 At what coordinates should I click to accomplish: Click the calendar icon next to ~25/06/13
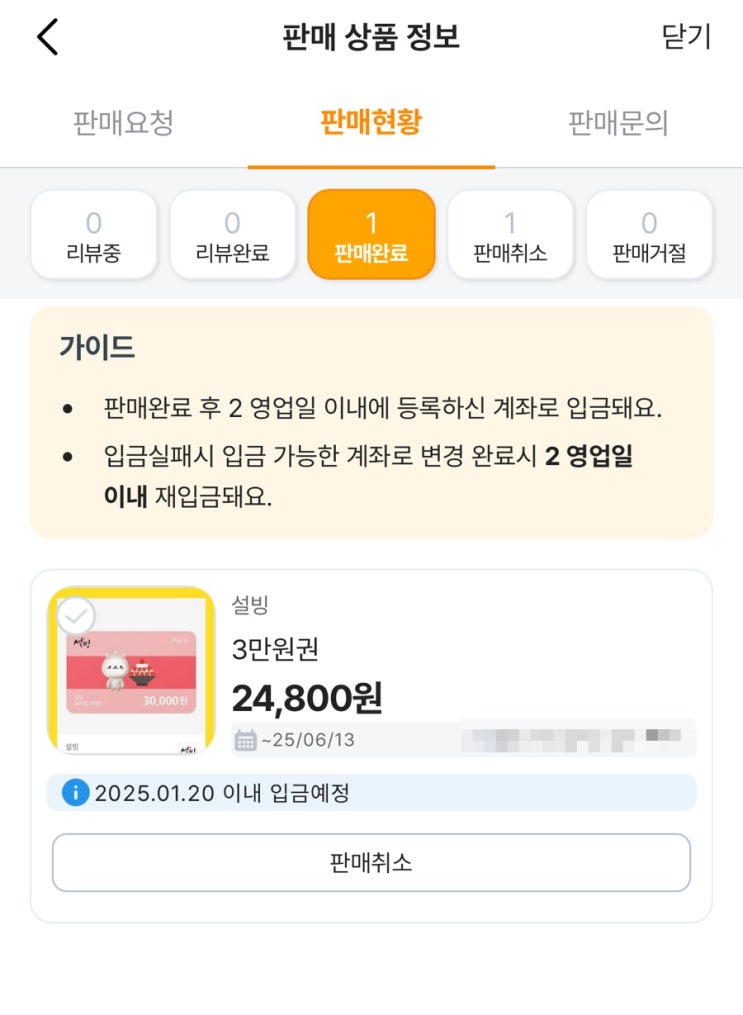(245, 740)
